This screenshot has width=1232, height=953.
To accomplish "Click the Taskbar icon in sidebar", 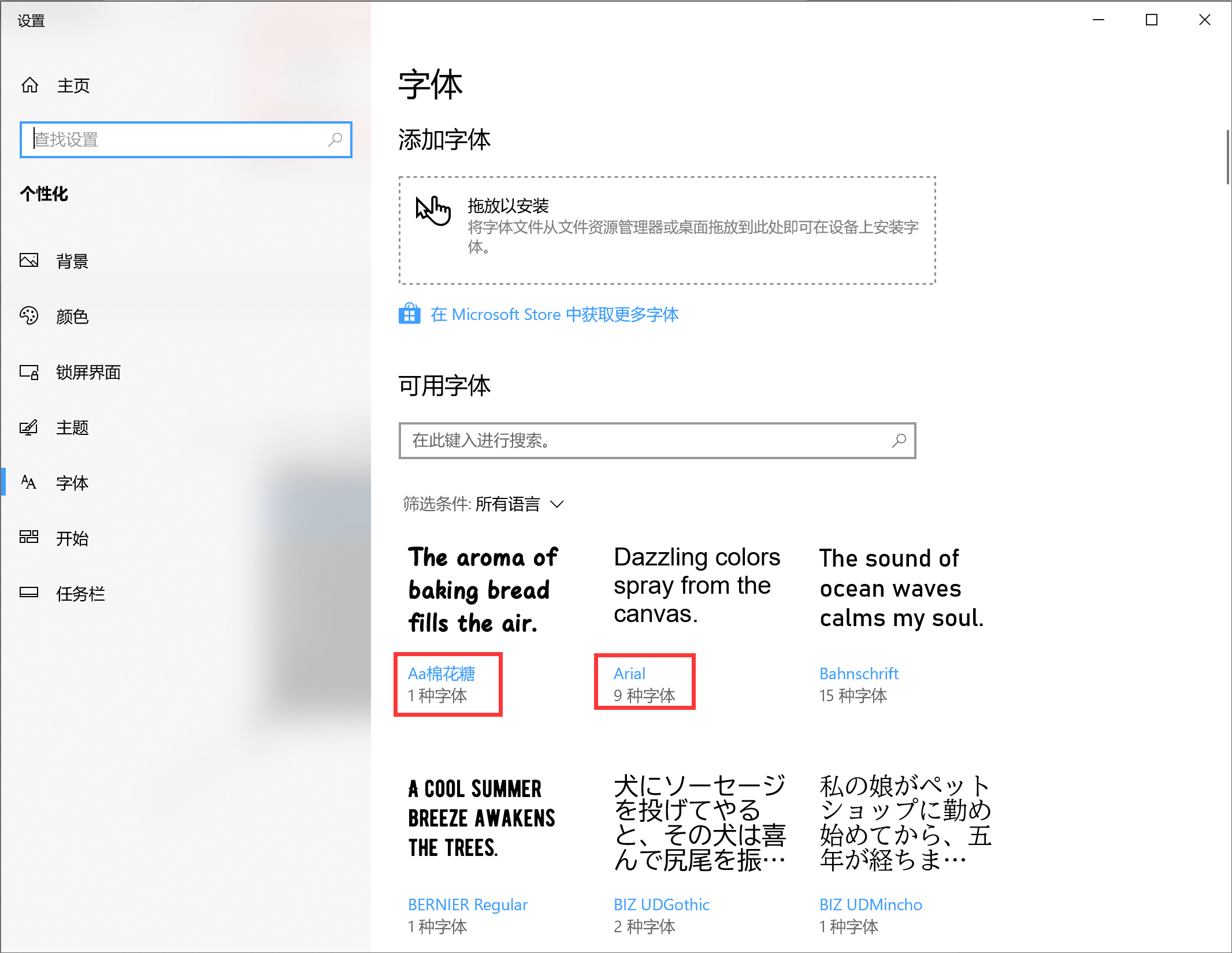I will pos(29,593).
